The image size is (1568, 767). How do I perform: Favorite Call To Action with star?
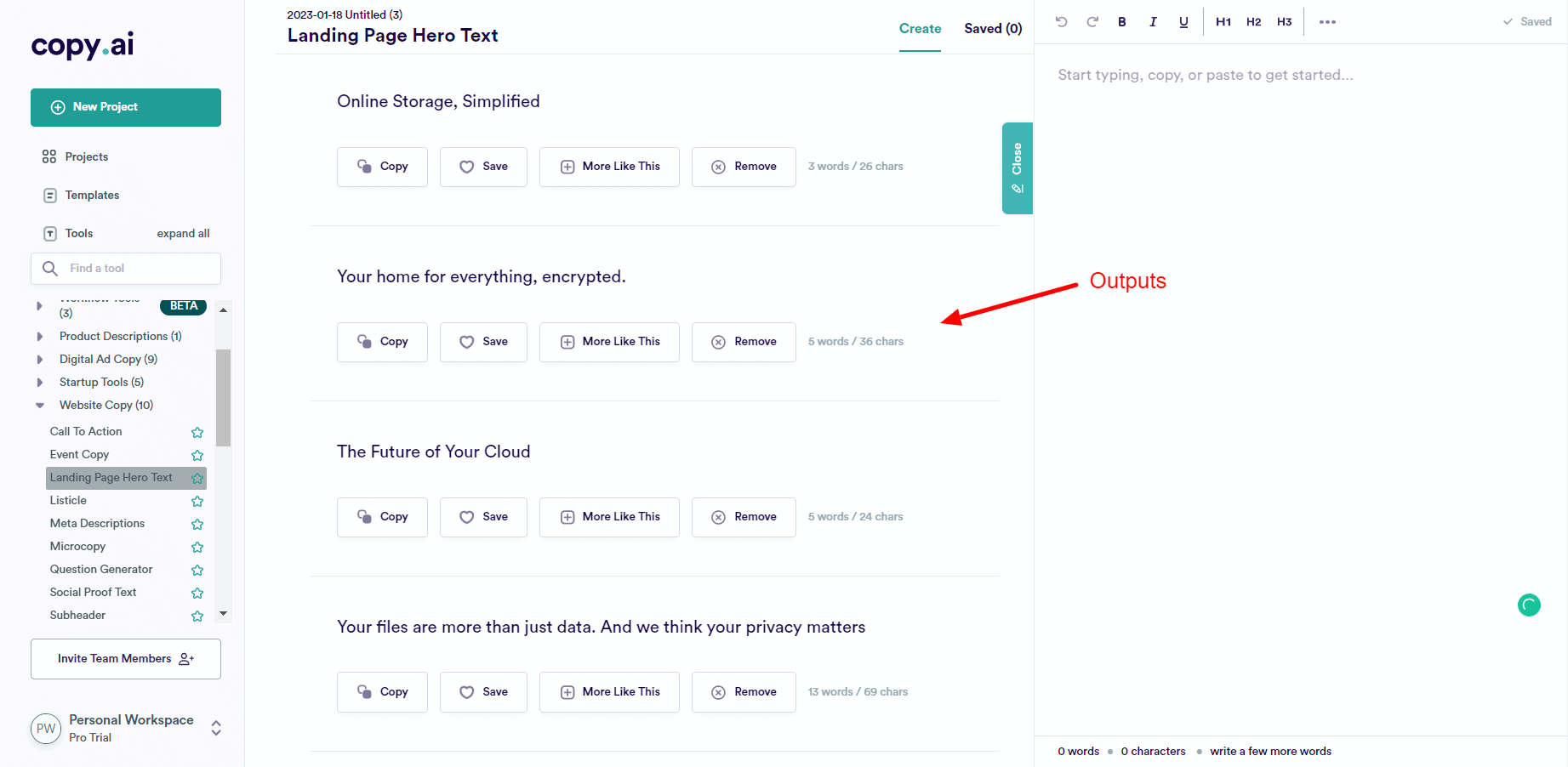point(197,432)
